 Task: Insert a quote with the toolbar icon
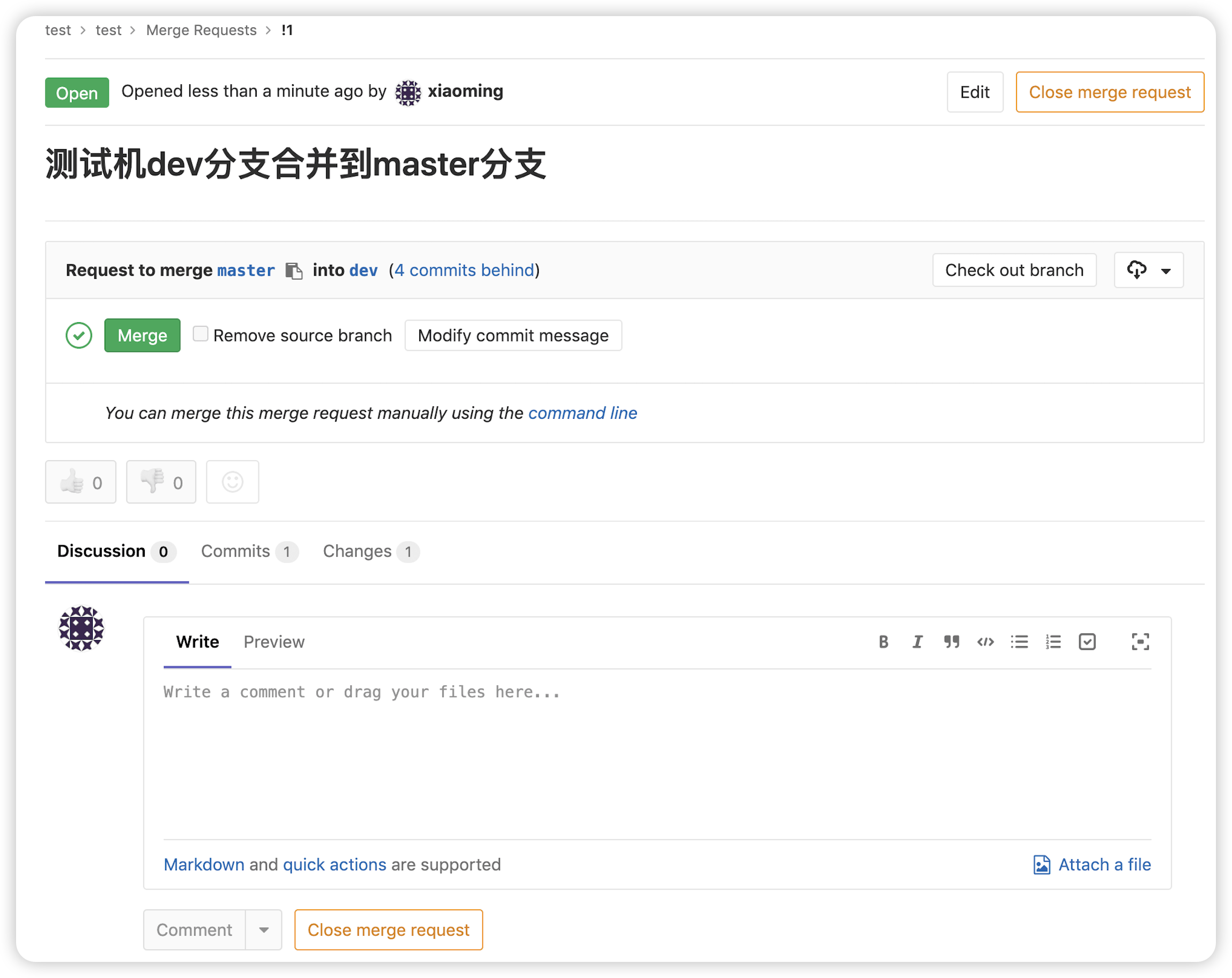click(x=952, y=642)
